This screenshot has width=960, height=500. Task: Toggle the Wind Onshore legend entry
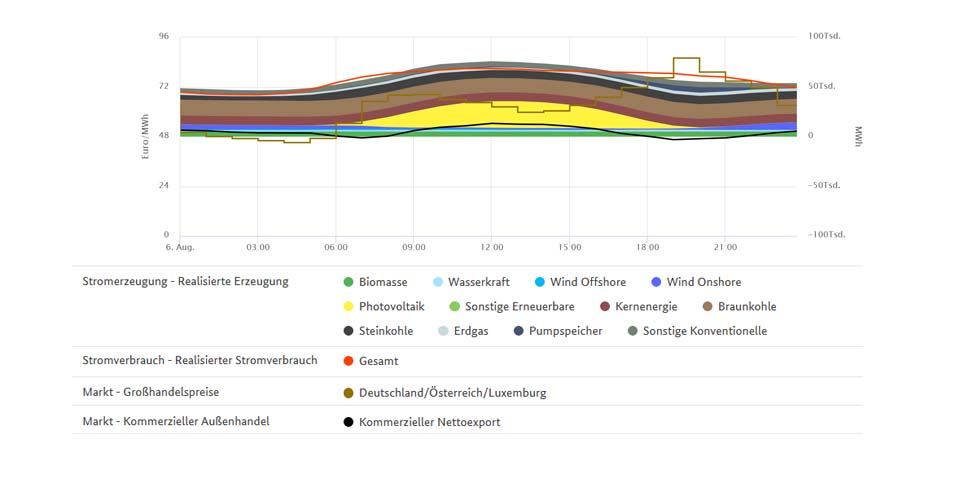[697, 282]
